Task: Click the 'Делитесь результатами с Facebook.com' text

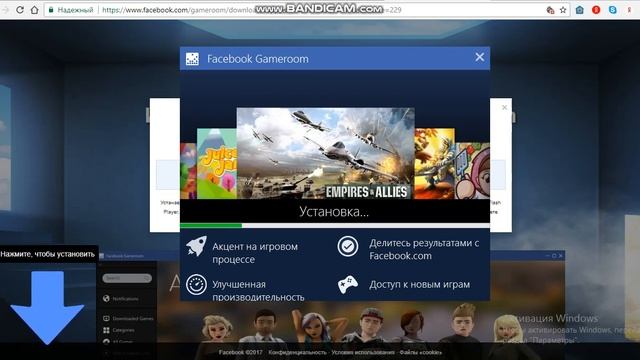Action: tap(424, 249)
